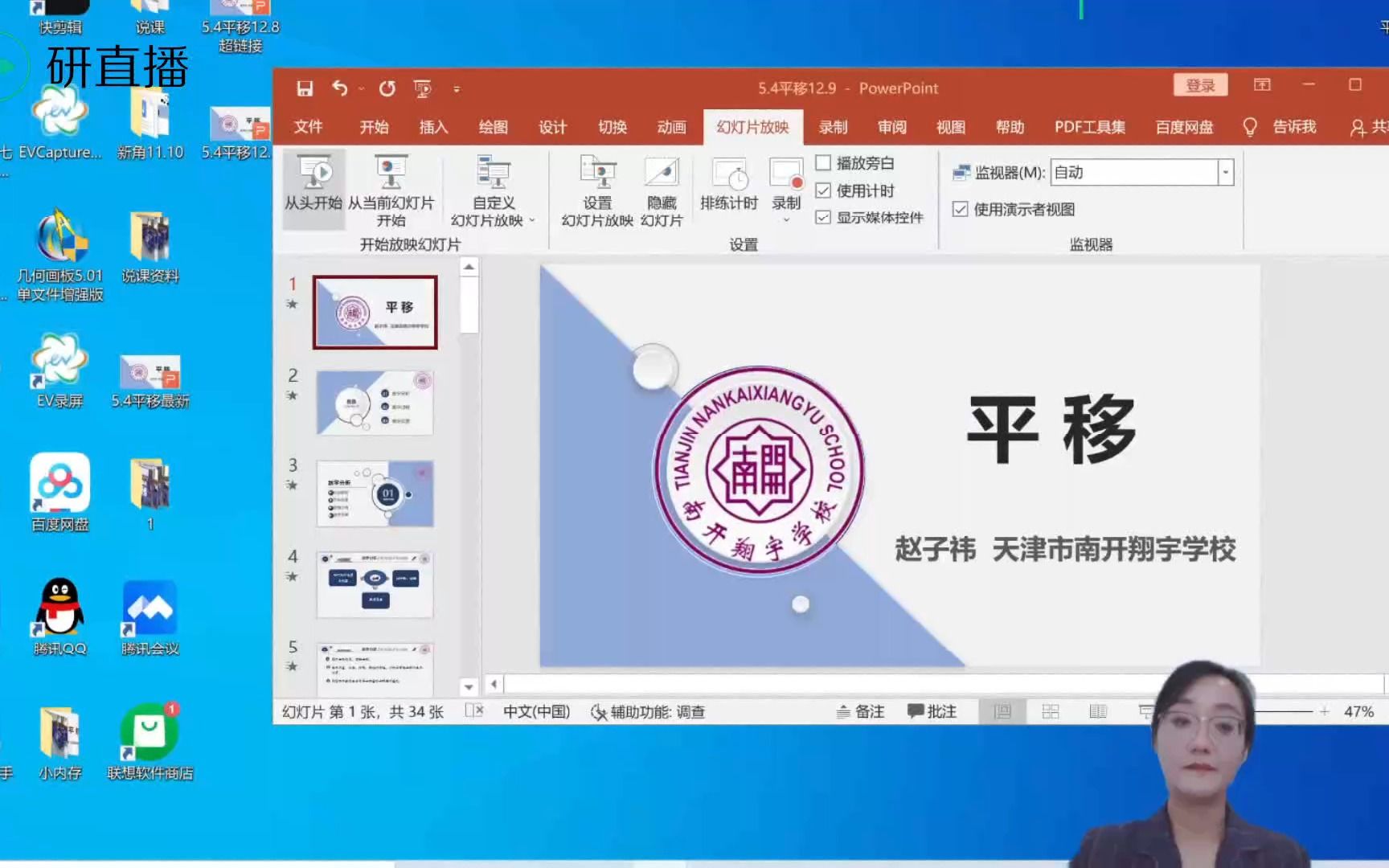Image resolution: width=1389 pixels, height=868 pixels.
Task: Toggle the 使用计时 checkbox
Action: point(823,190)
